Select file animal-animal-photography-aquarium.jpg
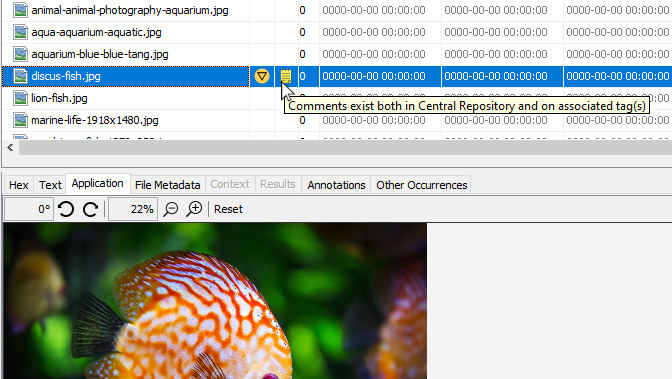This screenshot has width=672, height=379. [x=129, y=10]
